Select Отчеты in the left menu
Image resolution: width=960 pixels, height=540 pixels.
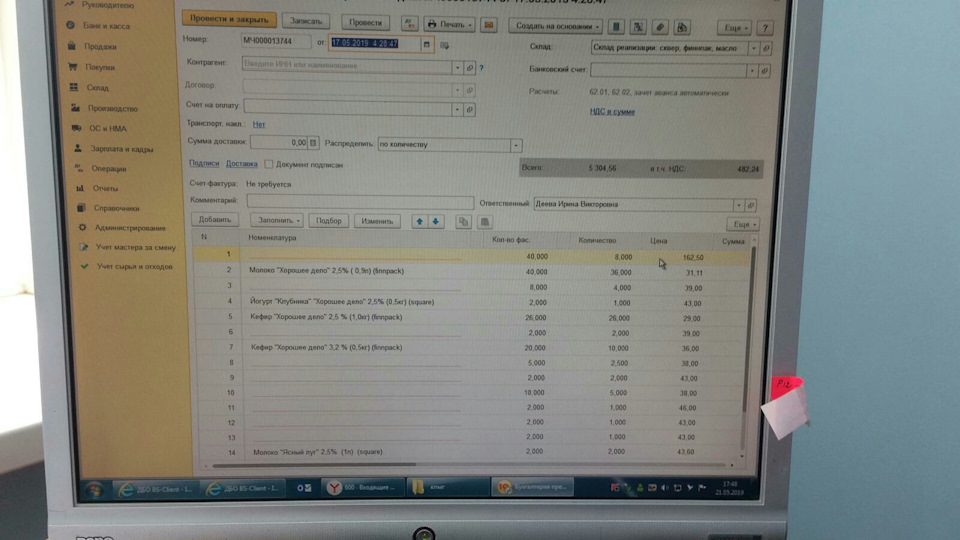click(x=105, y=189)
